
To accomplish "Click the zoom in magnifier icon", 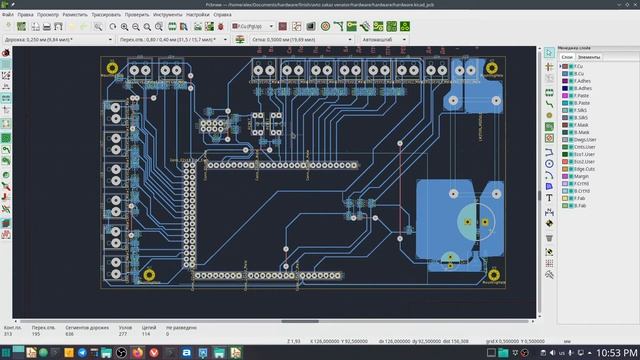I will pos(124,27).
